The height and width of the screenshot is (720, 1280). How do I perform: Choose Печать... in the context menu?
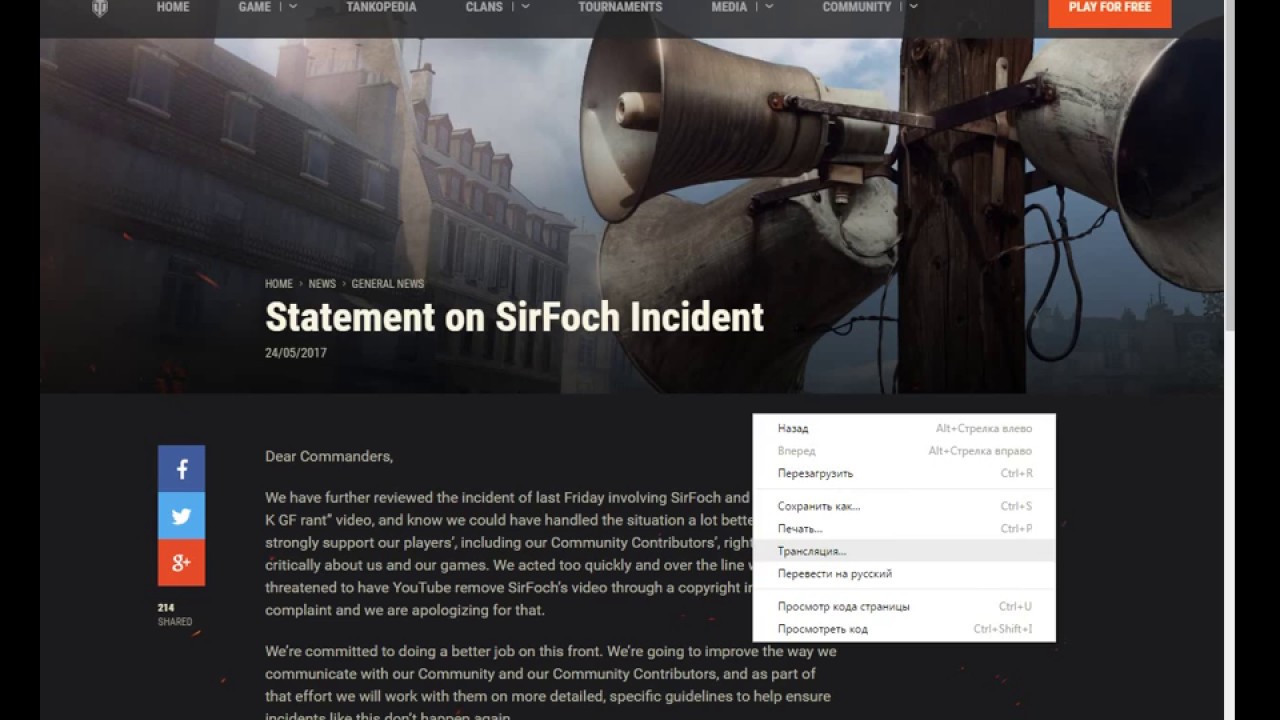[x=904, y=528]
